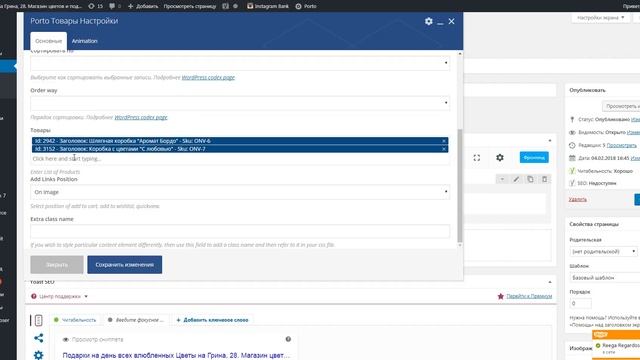Focus the 'Click here and start typing' product field
This screenshot has height=360, width=640.
tap(240, 158)
